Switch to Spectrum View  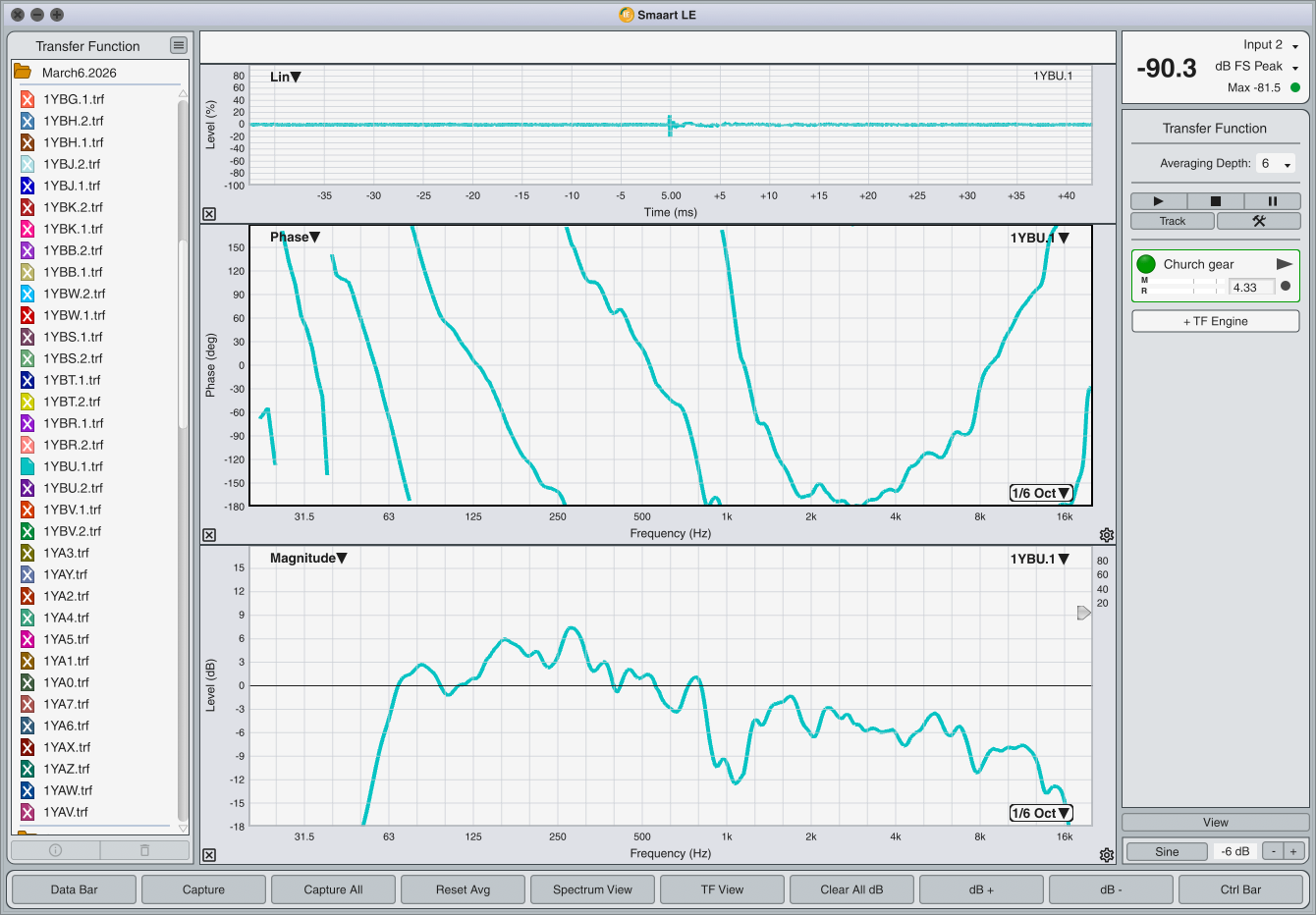coord(592,889)
